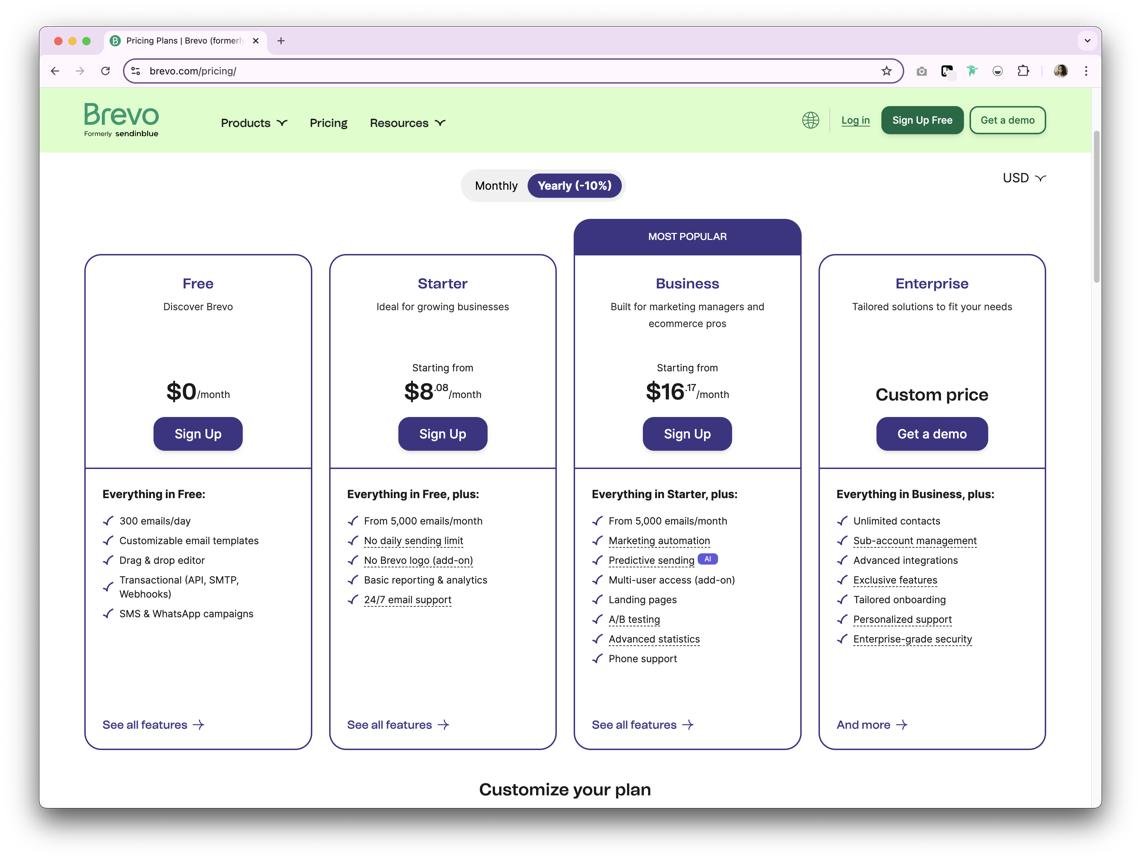Sign Up for the Starter plan

pyautogui.click(x=442, y=434)
